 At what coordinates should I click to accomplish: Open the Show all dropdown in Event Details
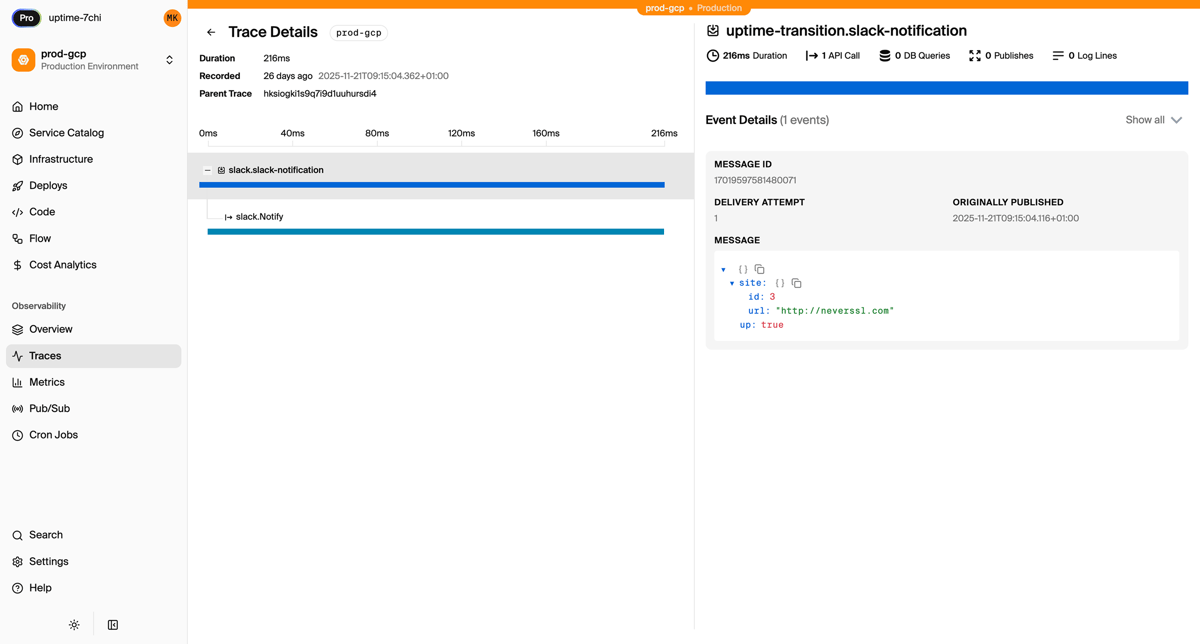pyautogui.click(x=1153, y=119)
